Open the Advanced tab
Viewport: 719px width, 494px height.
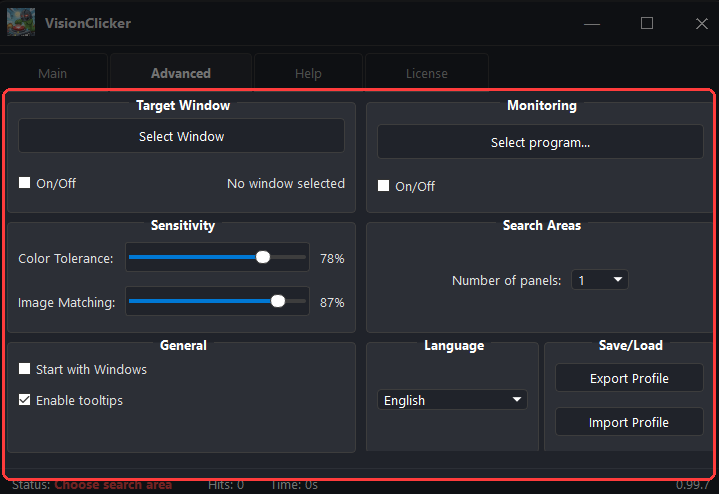coord(181,73)
